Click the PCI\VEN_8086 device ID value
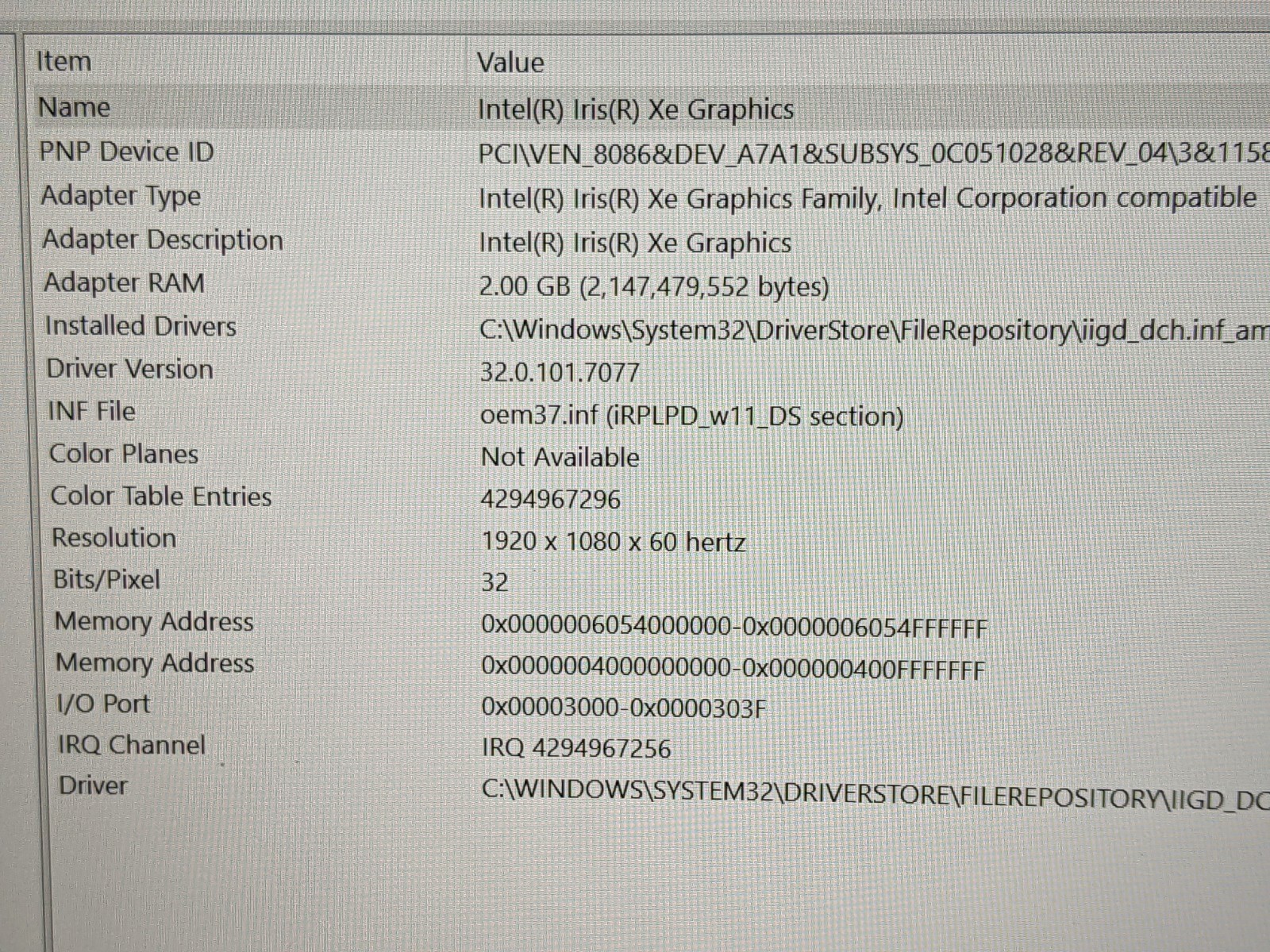This screenshot has width=1270, height=952. click(873, 153)
